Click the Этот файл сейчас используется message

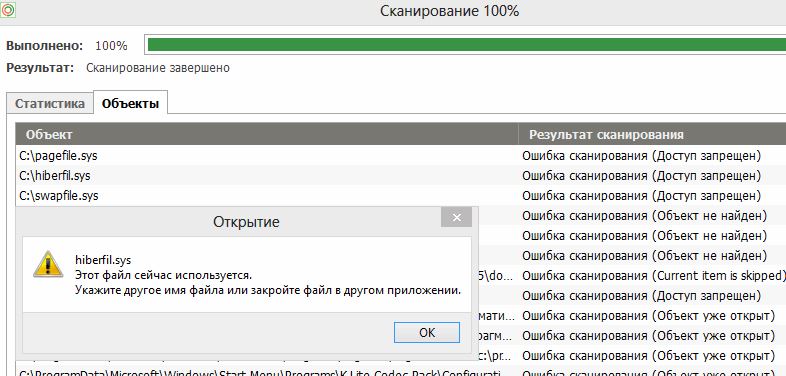[x=163, y=275]
